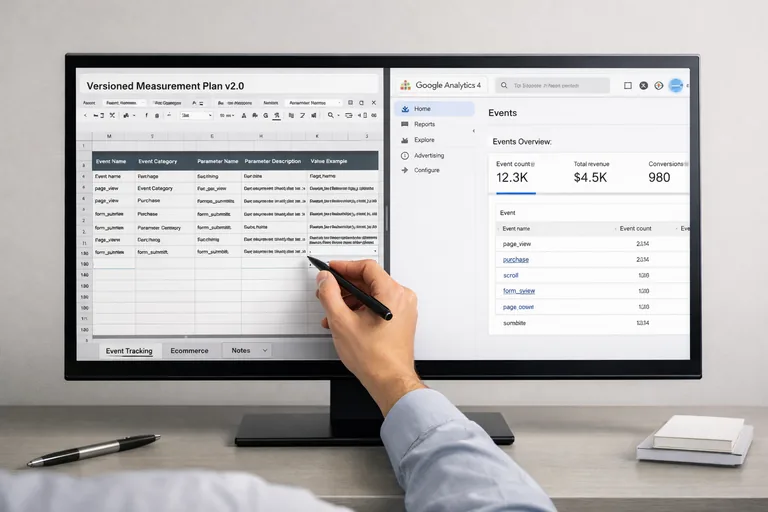The image size is (768, 512).
Task: Collapse the Analytics sidebar with the chevron
Action: pyautogui.click(x=474, y=131)
